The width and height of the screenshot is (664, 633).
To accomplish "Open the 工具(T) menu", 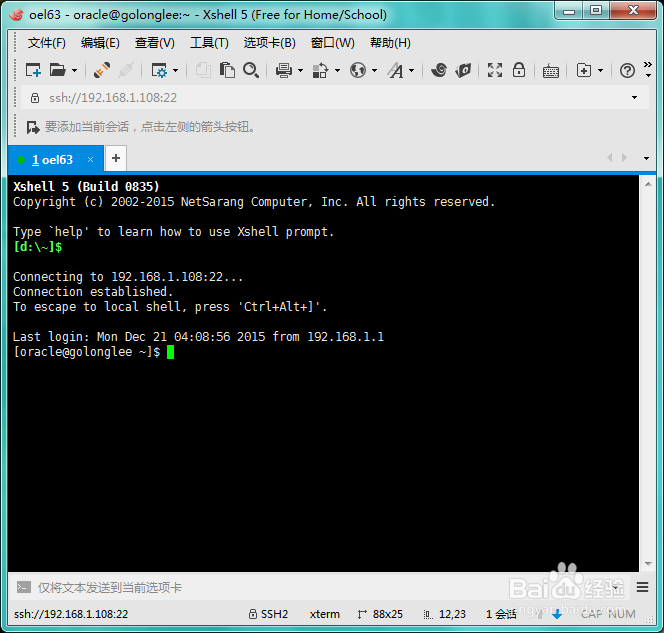I will coord(209,43).
